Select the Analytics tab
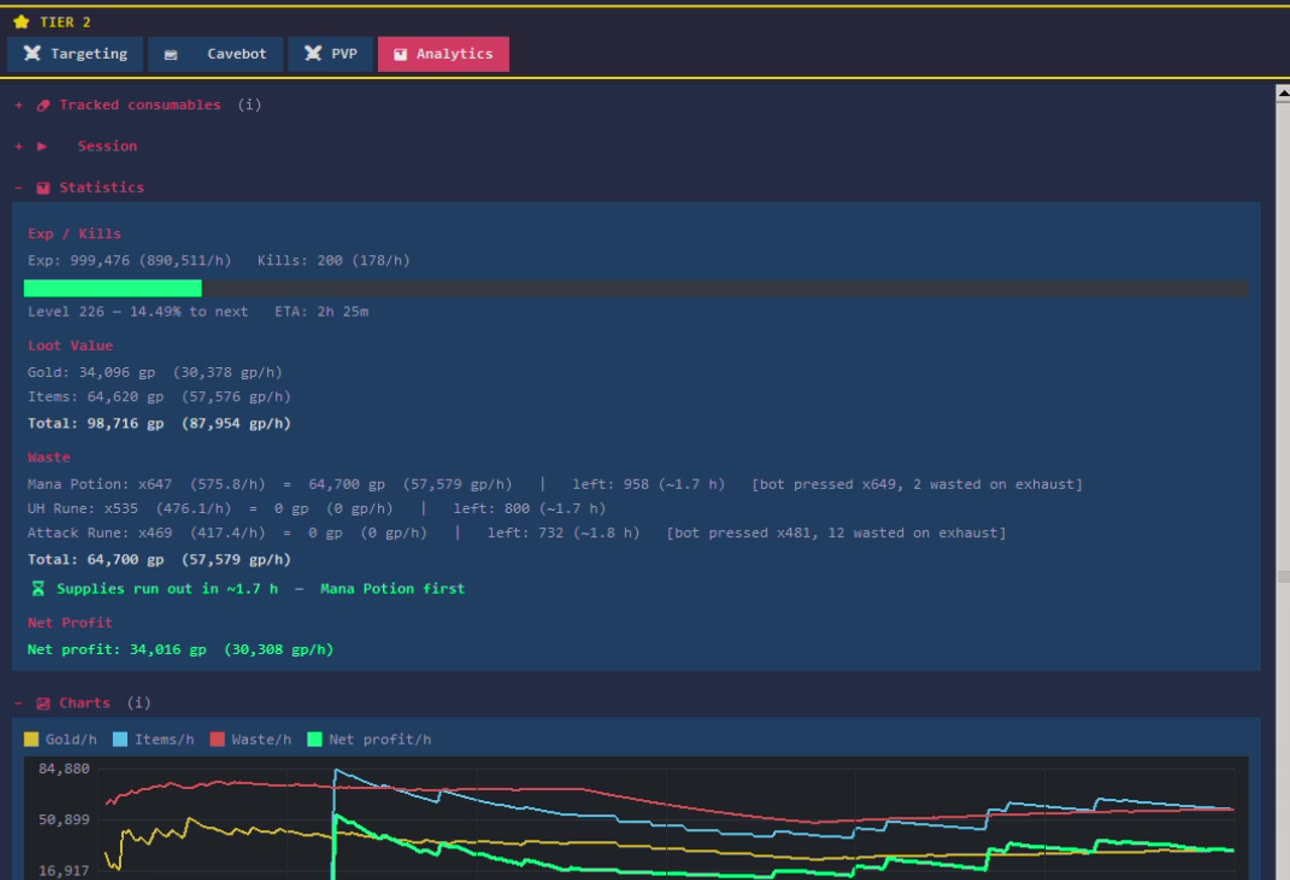The image size is (1290, 880). click(443, 54)
